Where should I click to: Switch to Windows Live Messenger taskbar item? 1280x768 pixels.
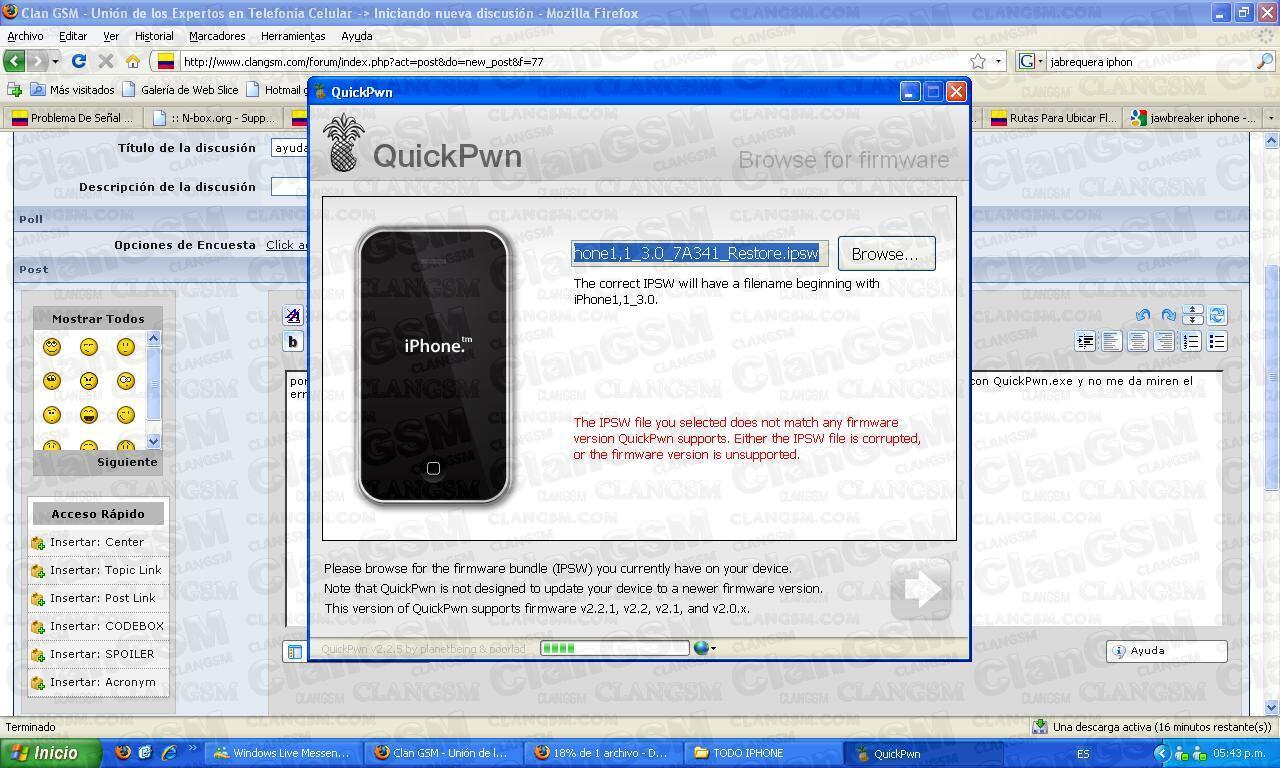(x=281, y=753)
